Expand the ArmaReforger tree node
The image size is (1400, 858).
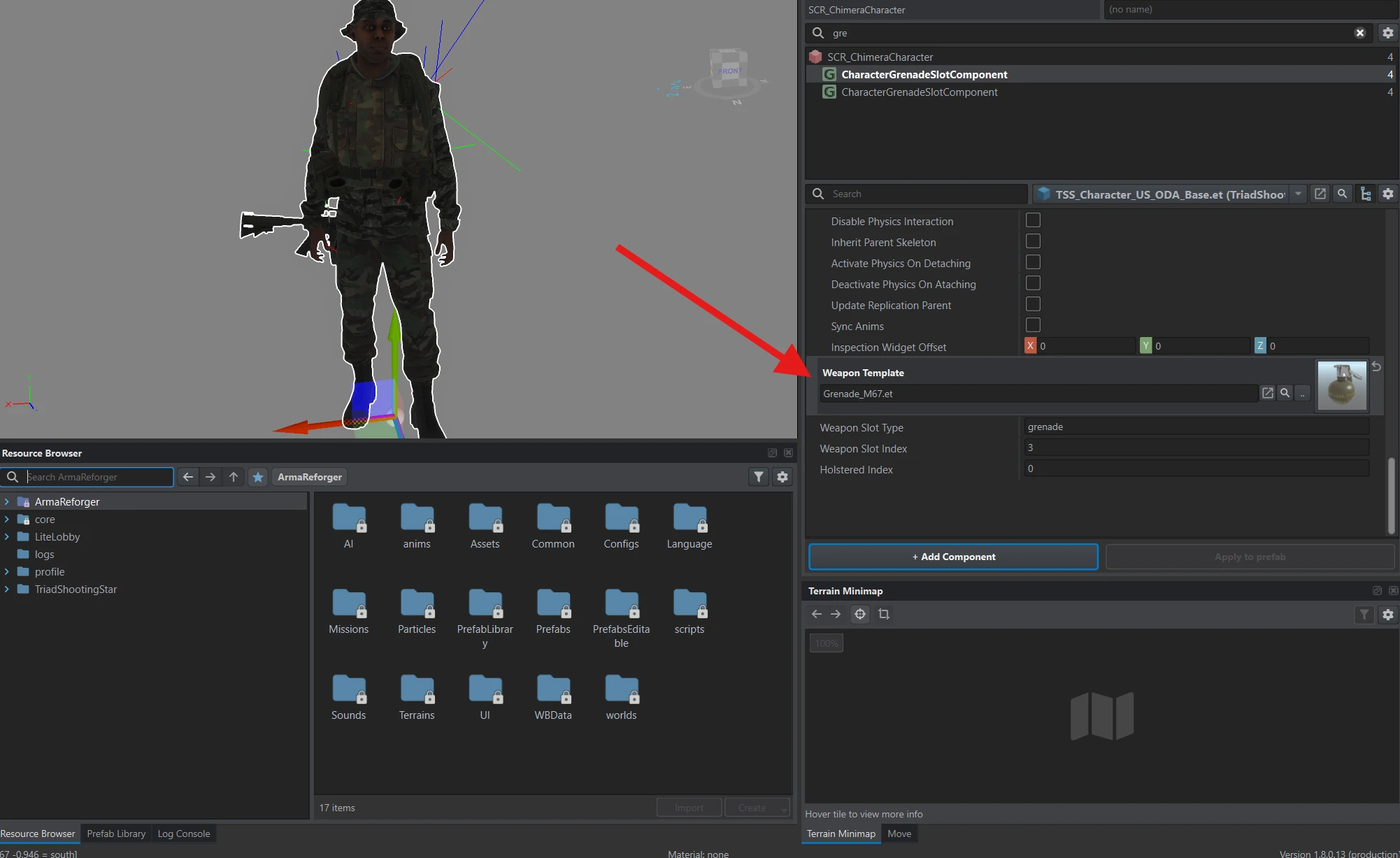tap(7, 501)
